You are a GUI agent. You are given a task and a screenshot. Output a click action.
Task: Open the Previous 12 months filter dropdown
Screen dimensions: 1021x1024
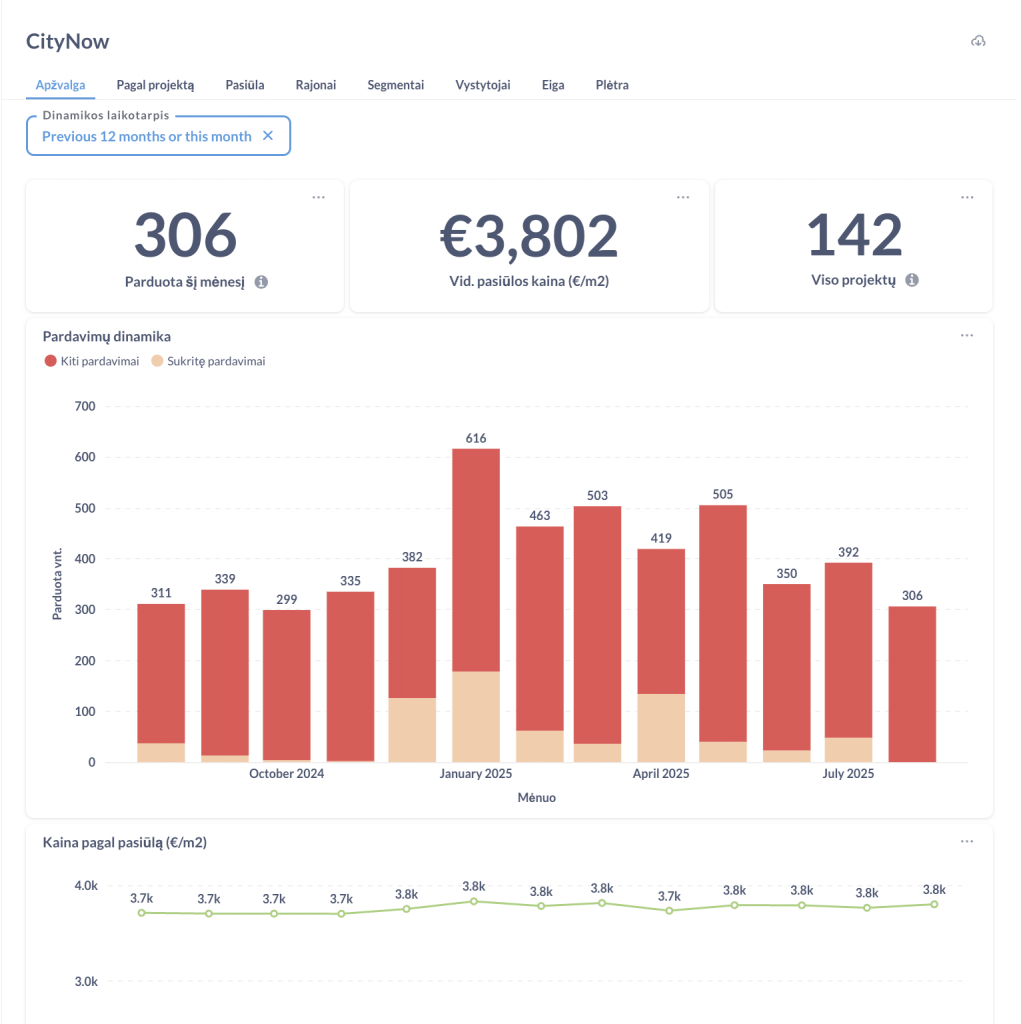coord(147,136)
